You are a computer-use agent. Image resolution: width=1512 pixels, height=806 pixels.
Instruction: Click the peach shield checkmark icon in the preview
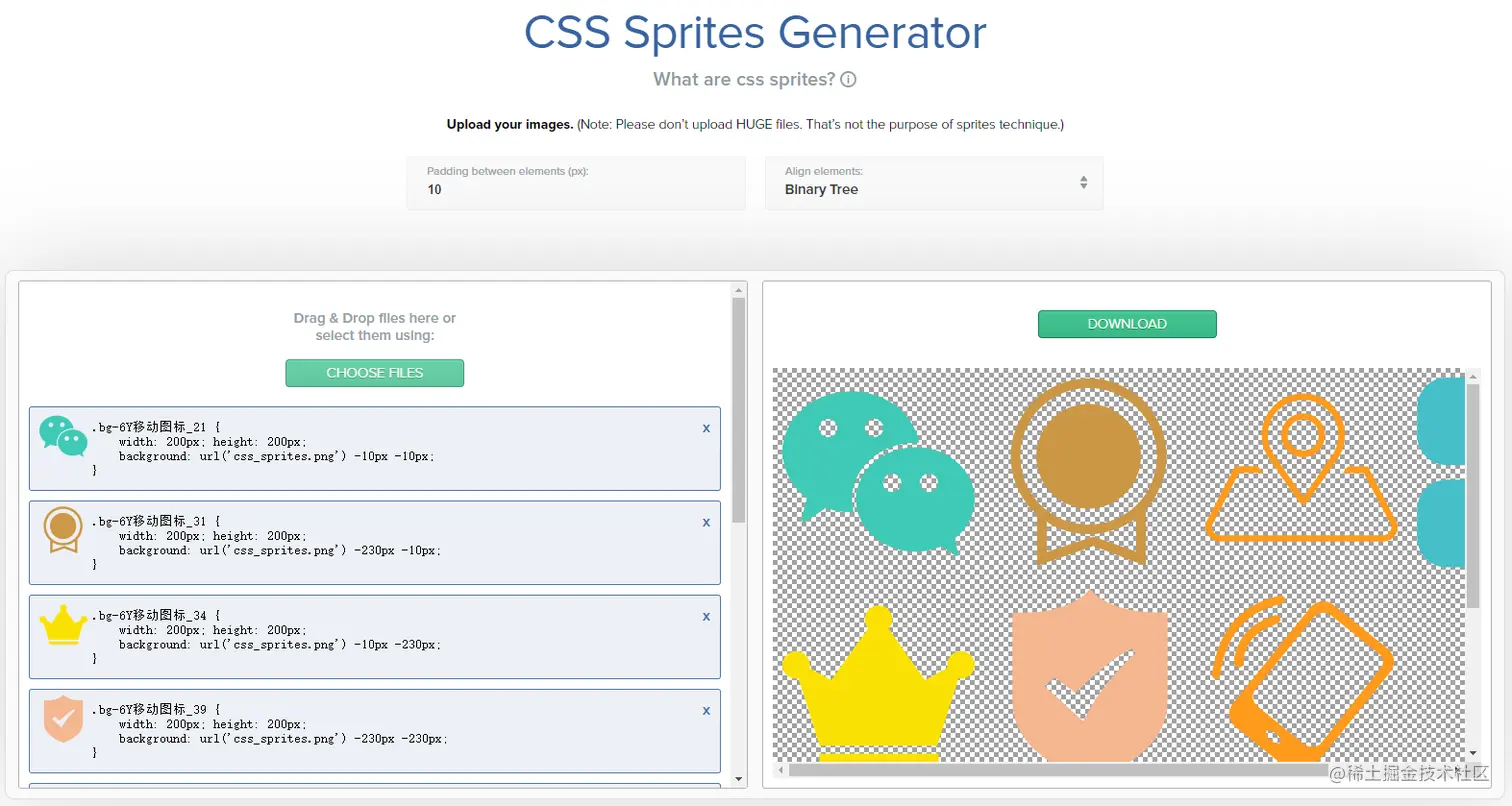[x=1089, y=677]
